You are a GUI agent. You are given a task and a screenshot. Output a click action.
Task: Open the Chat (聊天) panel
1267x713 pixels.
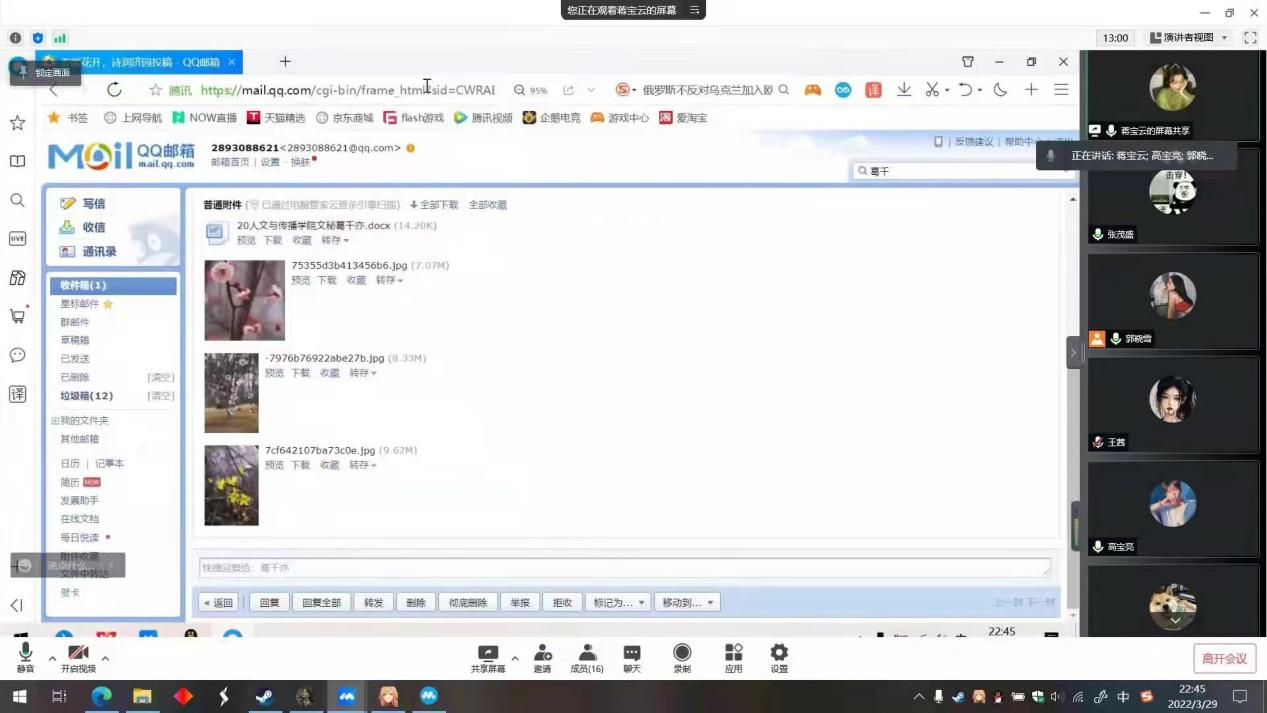point(632,658)
